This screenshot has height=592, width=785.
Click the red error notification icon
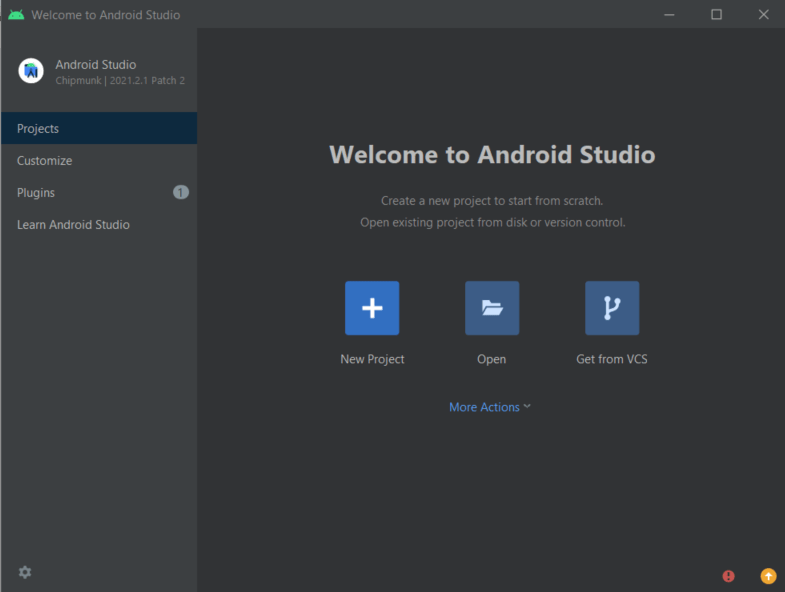click(x=728, y=576)
